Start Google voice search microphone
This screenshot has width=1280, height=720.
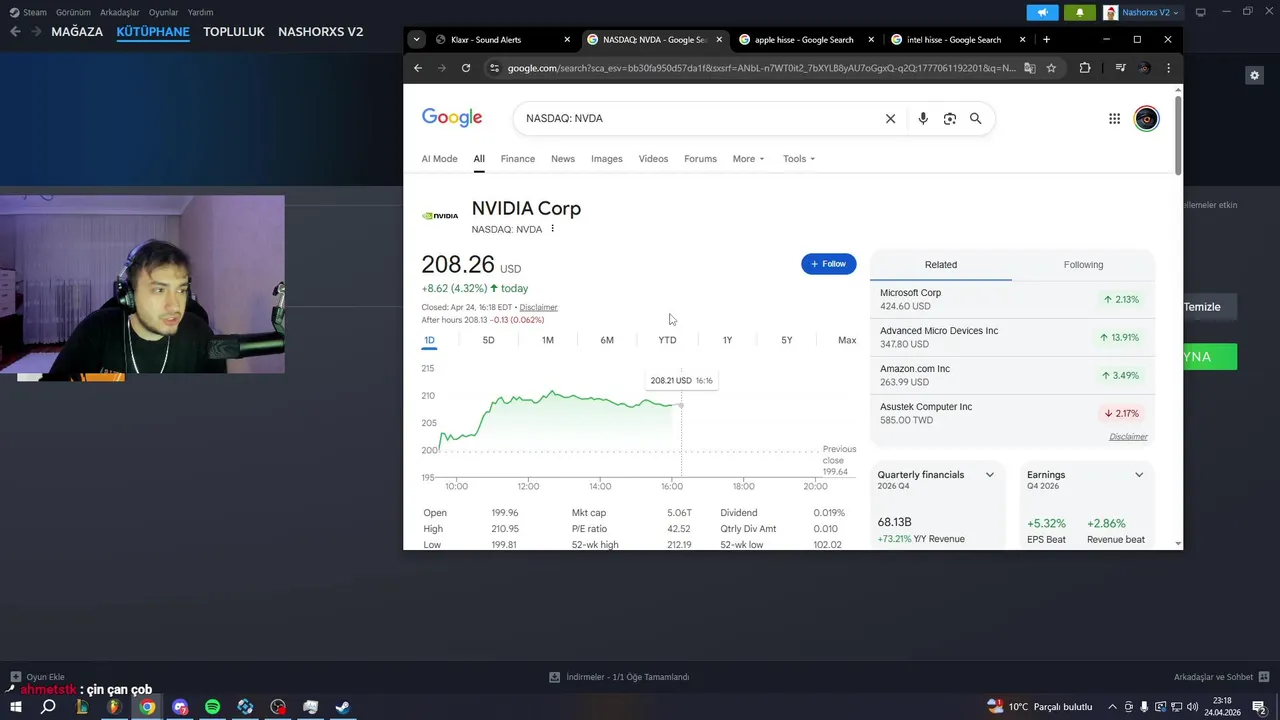coord(923,118)
